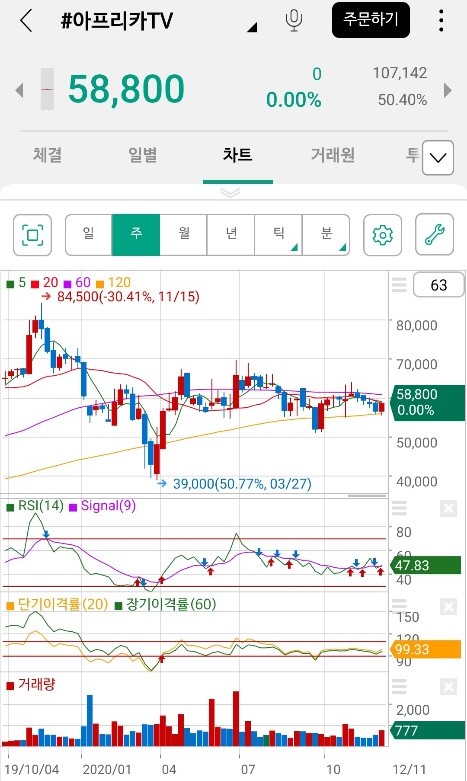Tap the 거래량 panel hamburger handle
467x781 pixels.
coord(399,686)
